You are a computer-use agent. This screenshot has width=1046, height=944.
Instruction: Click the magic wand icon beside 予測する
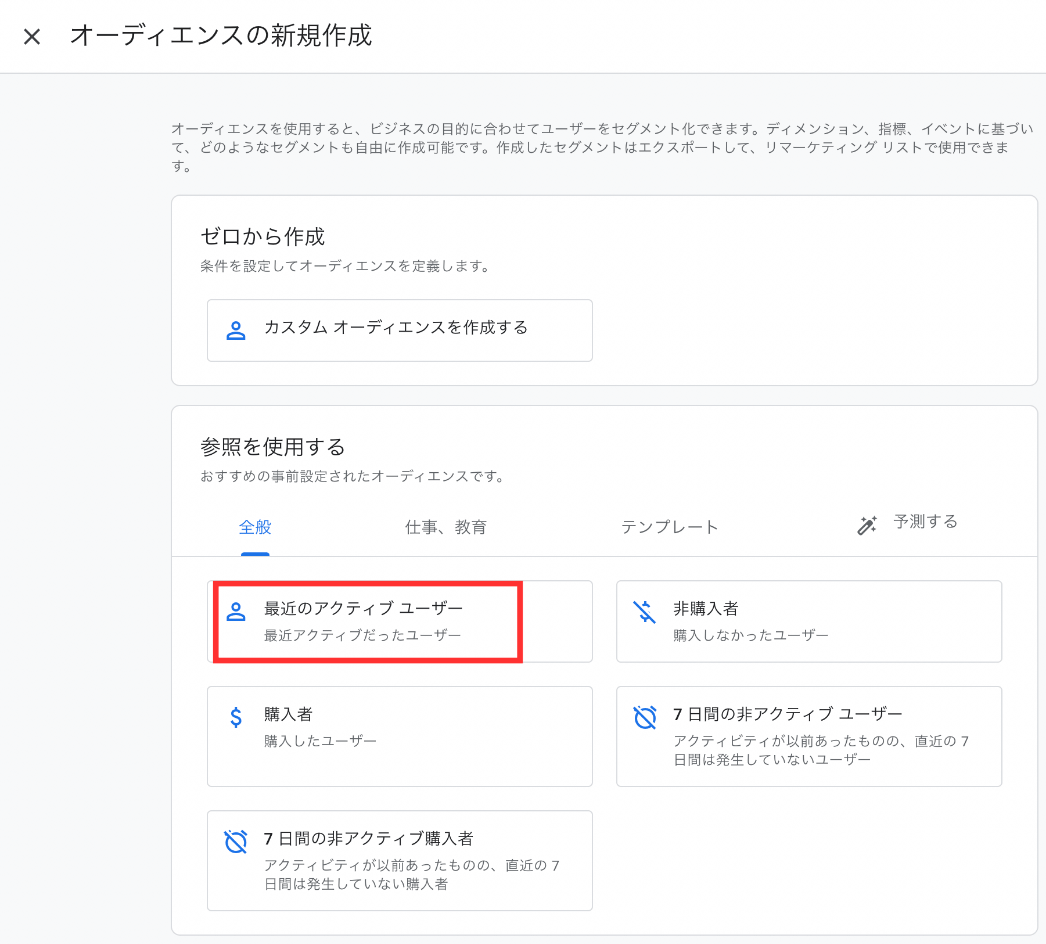coord(867,525)
